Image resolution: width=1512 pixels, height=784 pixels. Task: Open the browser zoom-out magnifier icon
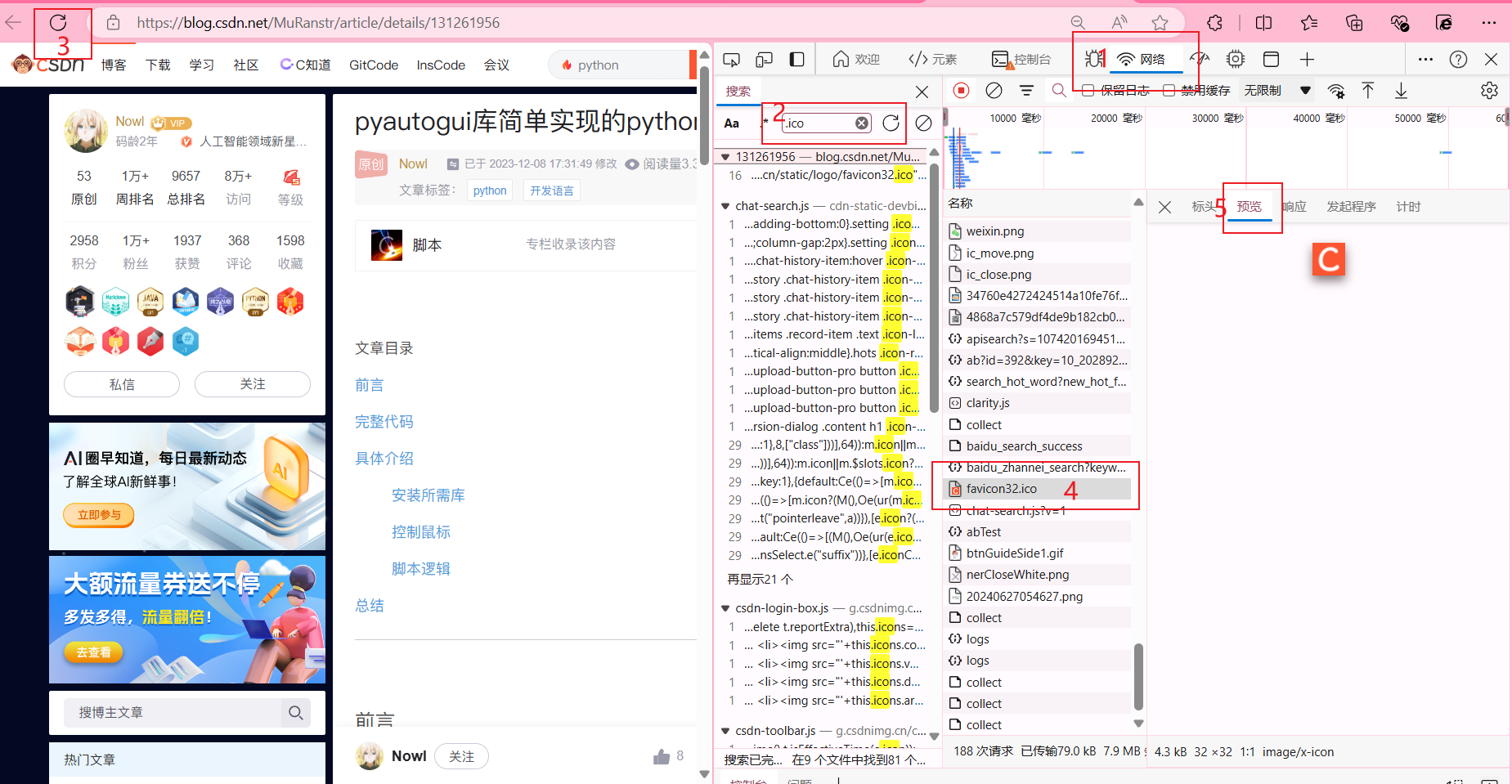pos(1078,23)
